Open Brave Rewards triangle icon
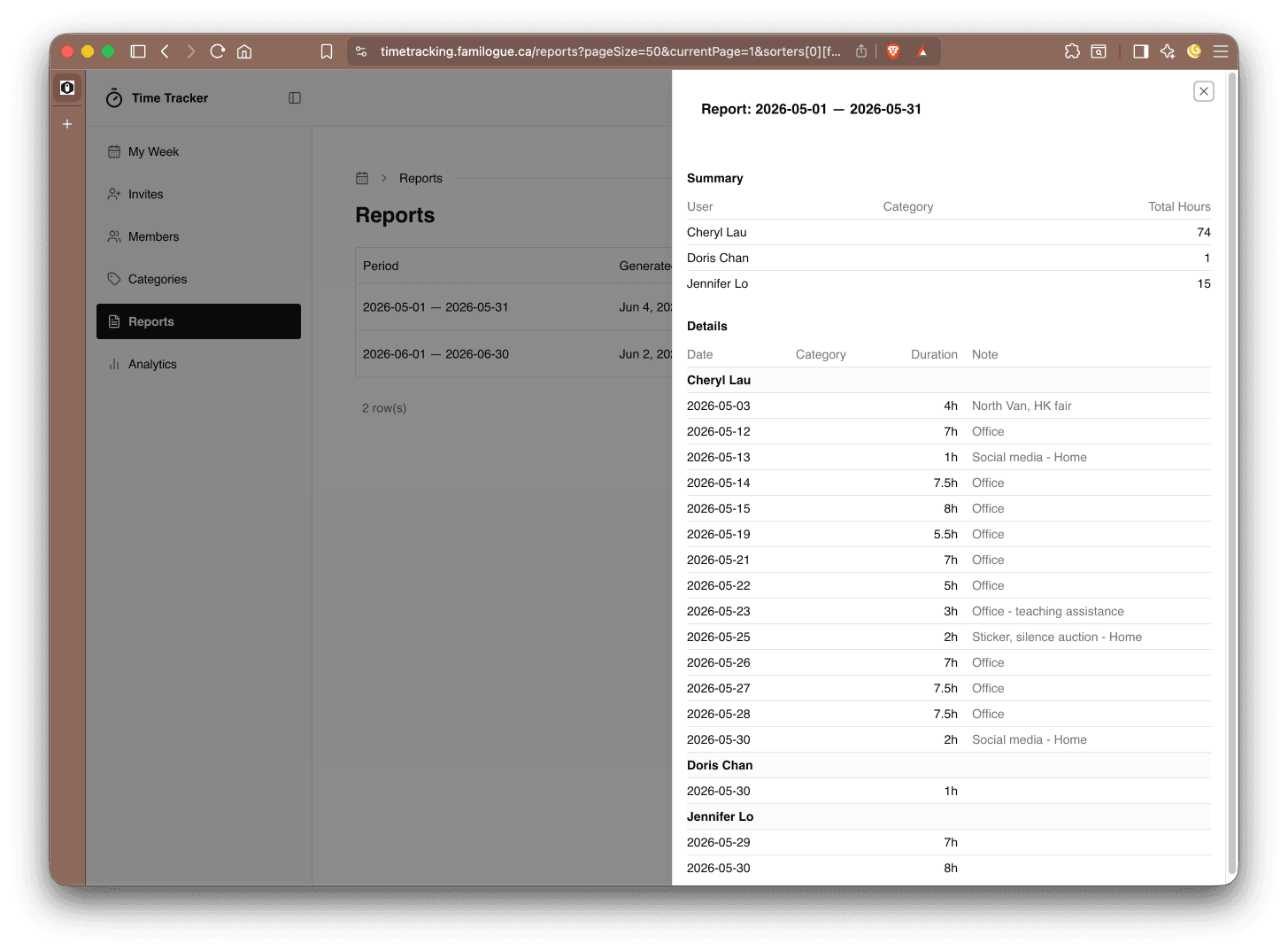 point(922,51)
